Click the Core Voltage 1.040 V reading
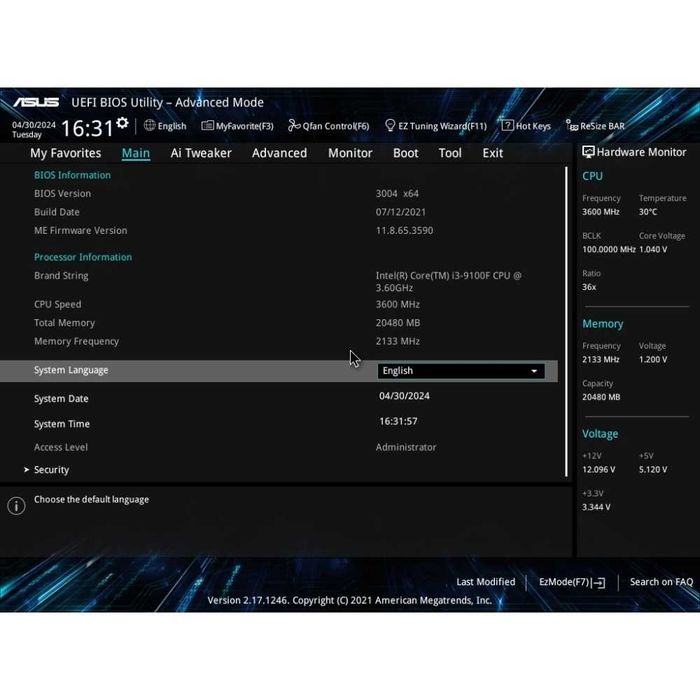 [653, 249]
